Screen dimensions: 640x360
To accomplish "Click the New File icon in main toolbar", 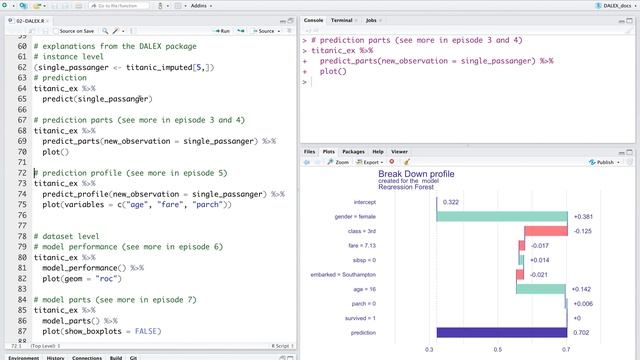I will [x=5, y=6].
